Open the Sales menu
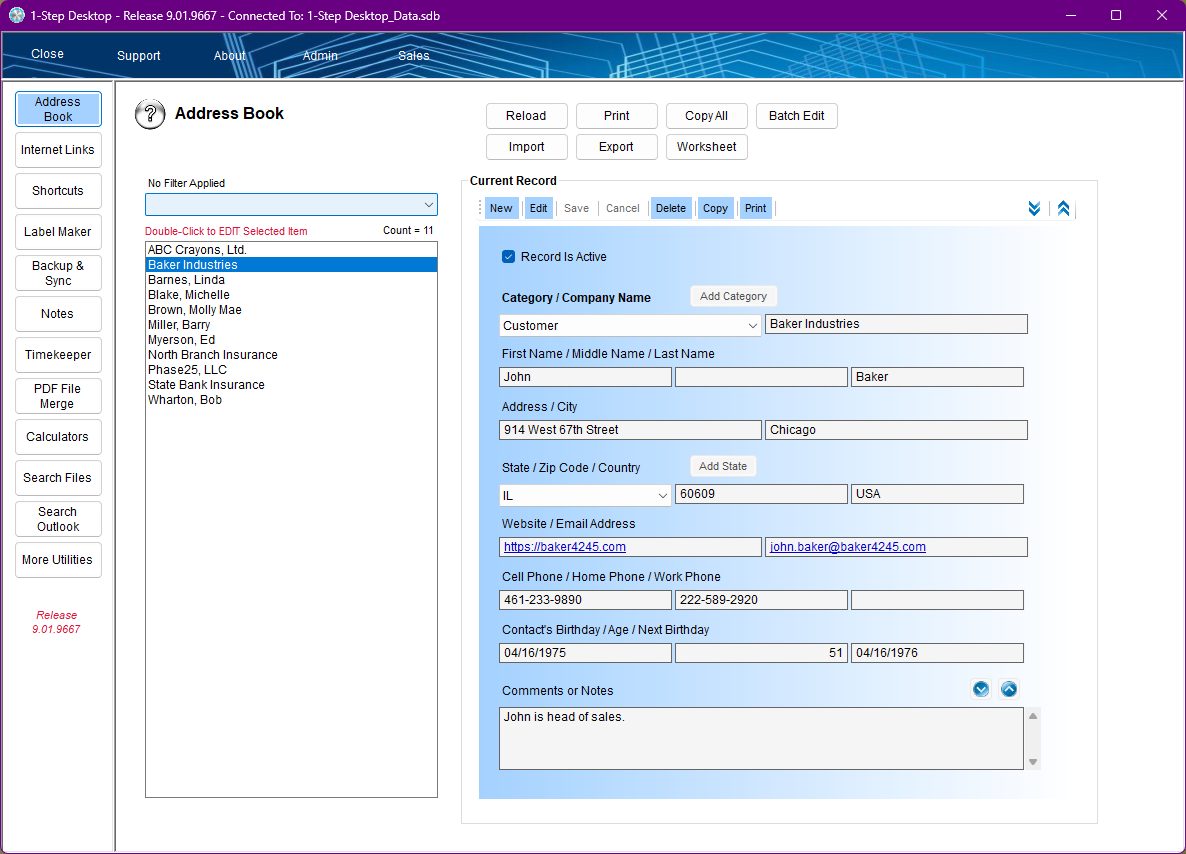The height and width of the screenshot is (854, 1186). (x=414, y=55)
